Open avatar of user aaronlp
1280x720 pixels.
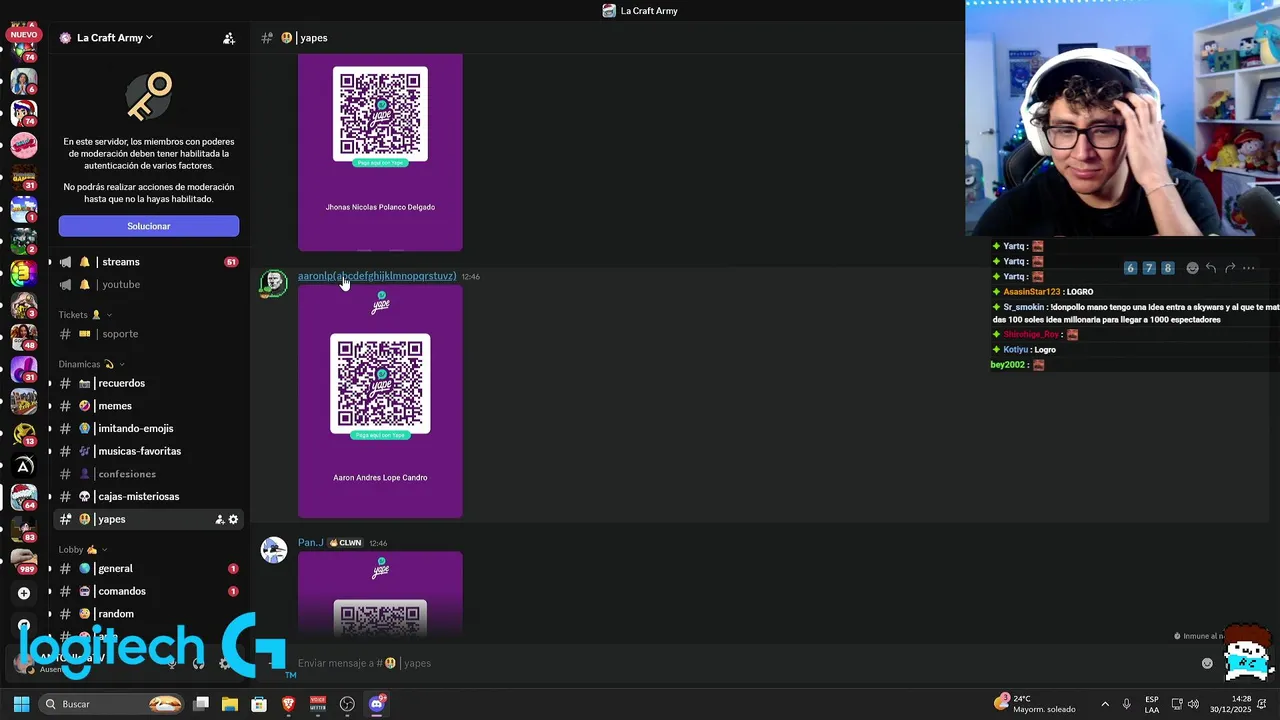pos(274,283)
